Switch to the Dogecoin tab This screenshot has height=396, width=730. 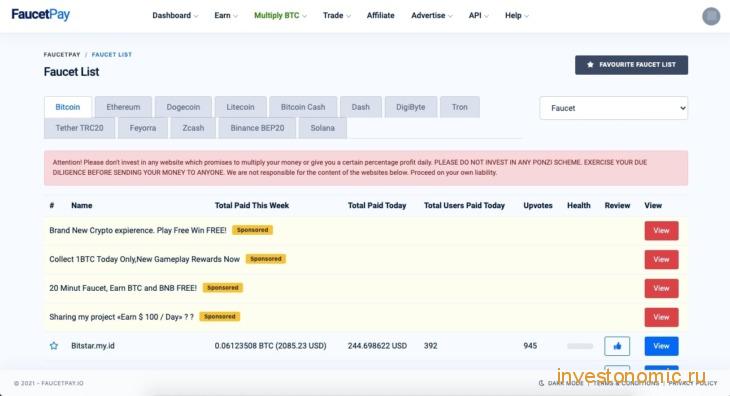coord(183,107)
